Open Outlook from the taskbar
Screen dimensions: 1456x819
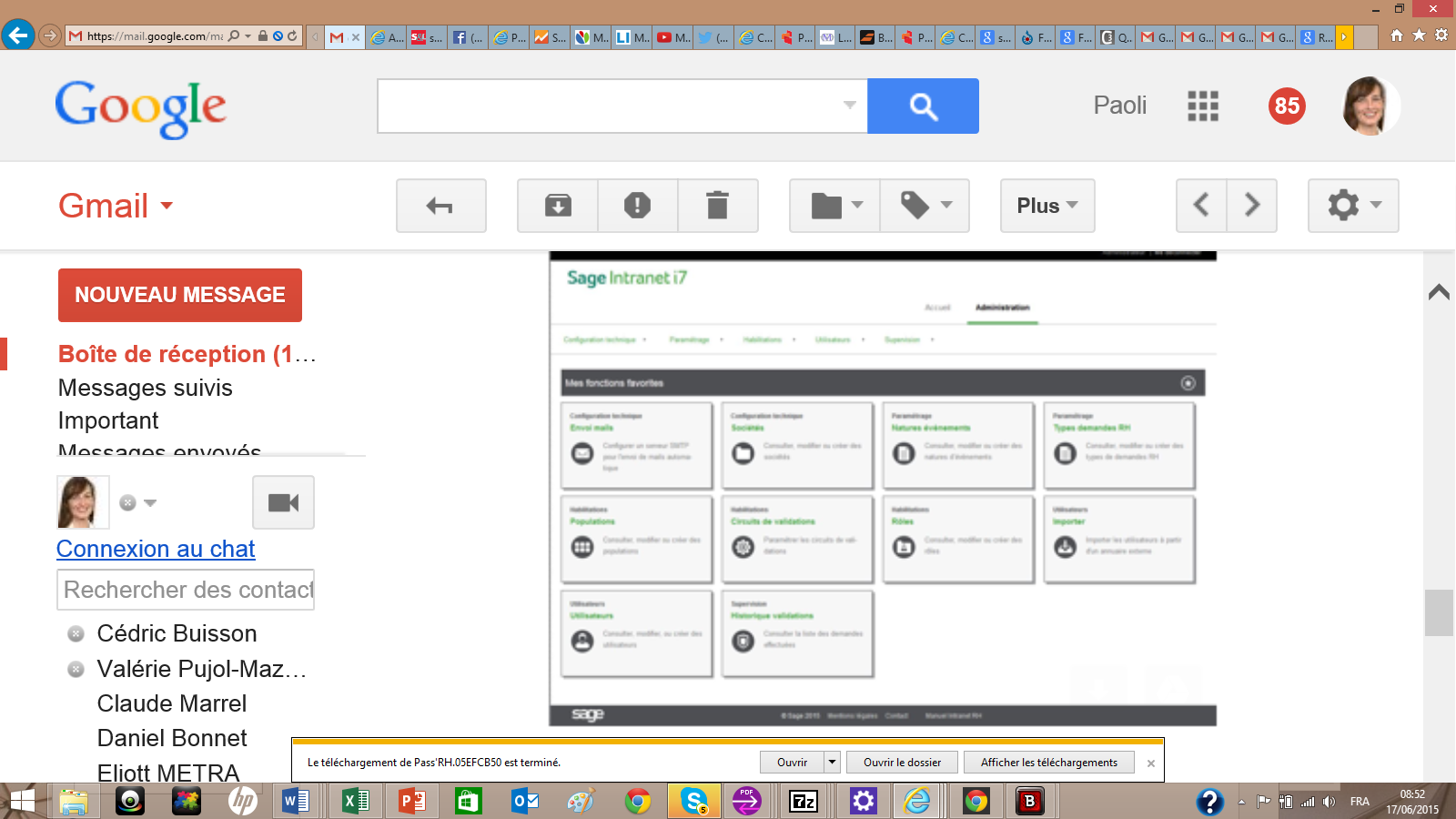coord(524,801)
